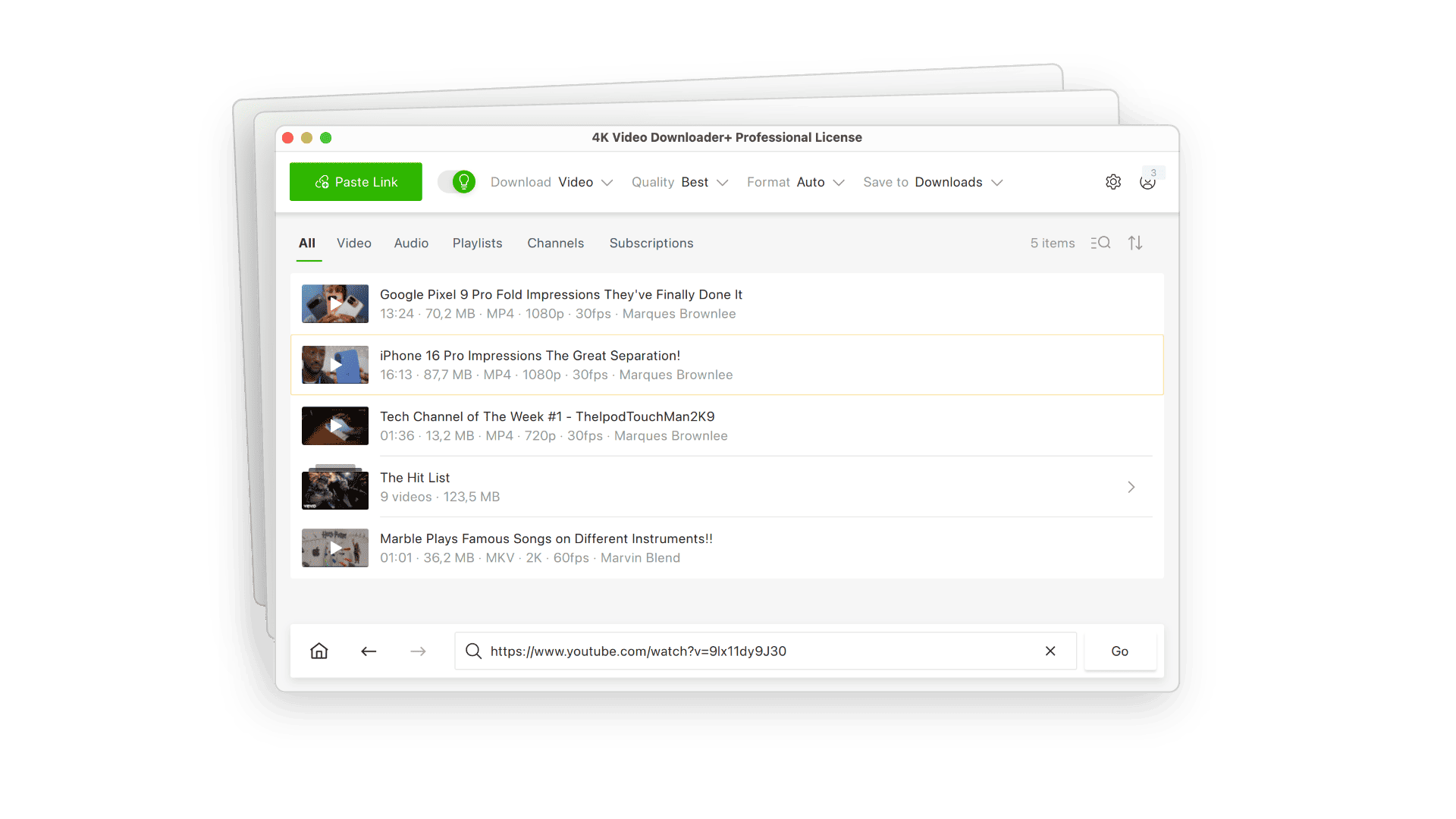Open the Settings gear icon
1456x819 pixels.
pos(1112,182)
